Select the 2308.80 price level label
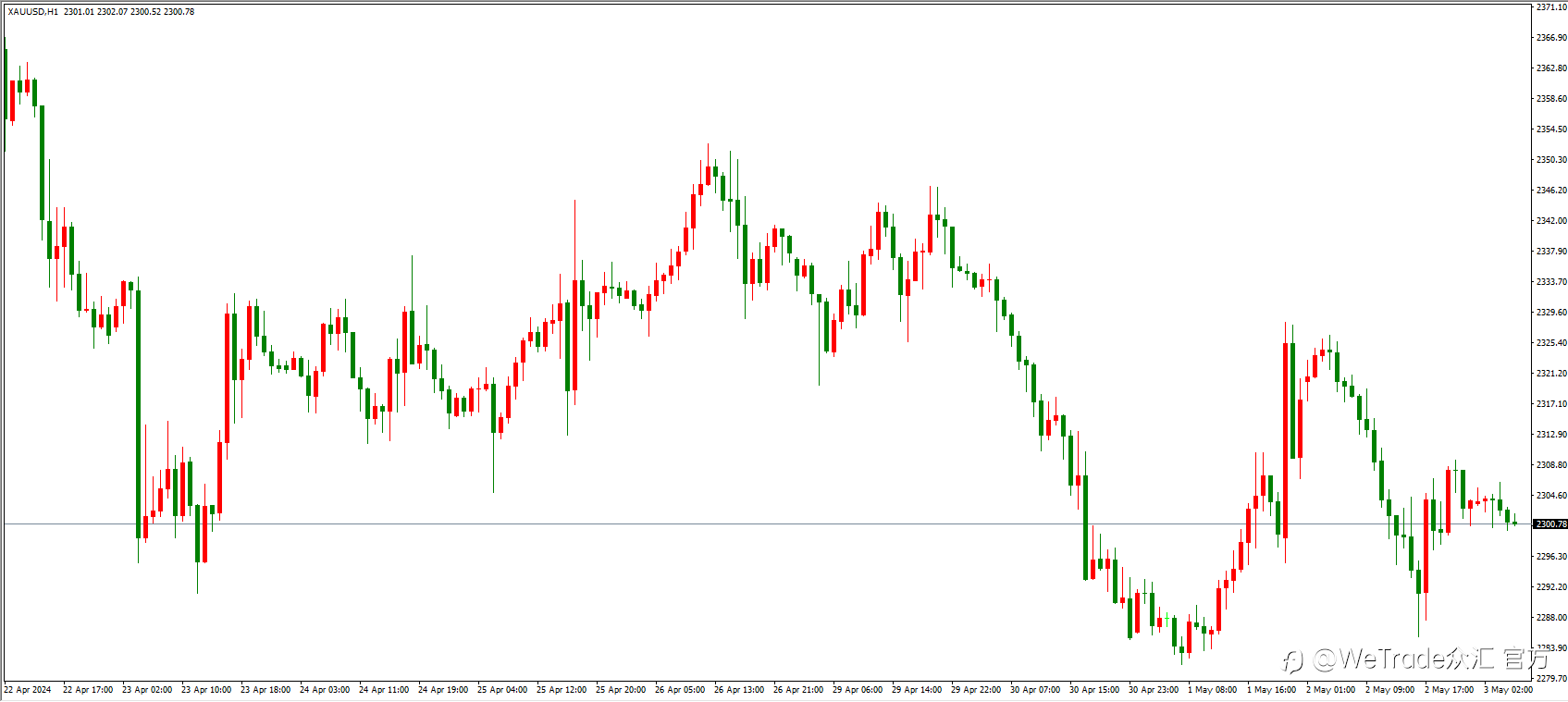 [x=1551, y=465]
